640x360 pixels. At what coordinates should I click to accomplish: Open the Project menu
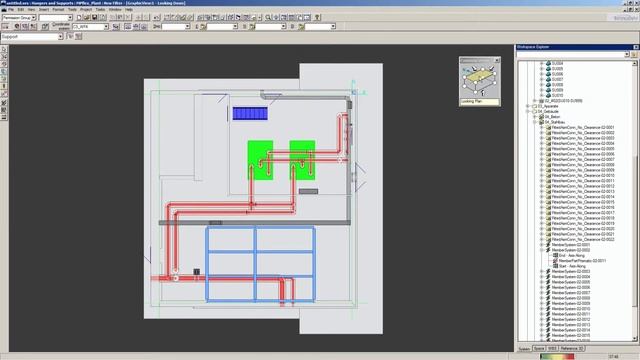[x=86, y=9]
